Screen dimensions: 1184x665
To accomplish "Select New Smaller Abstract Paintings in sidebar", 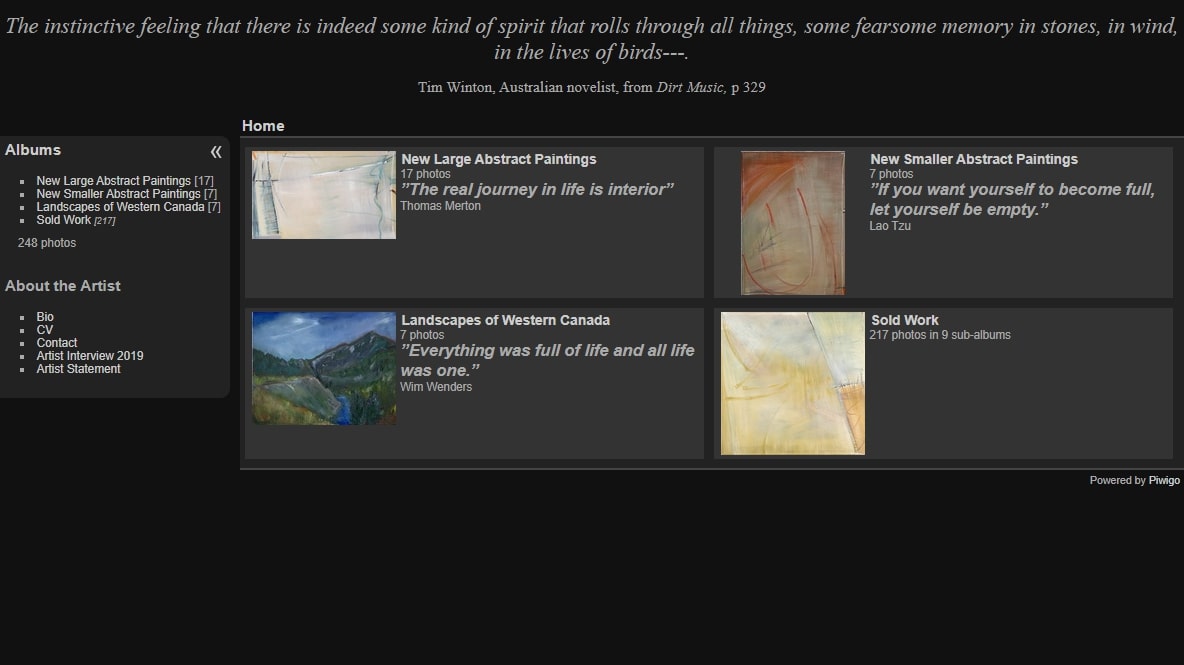I will tap(119, 194).
